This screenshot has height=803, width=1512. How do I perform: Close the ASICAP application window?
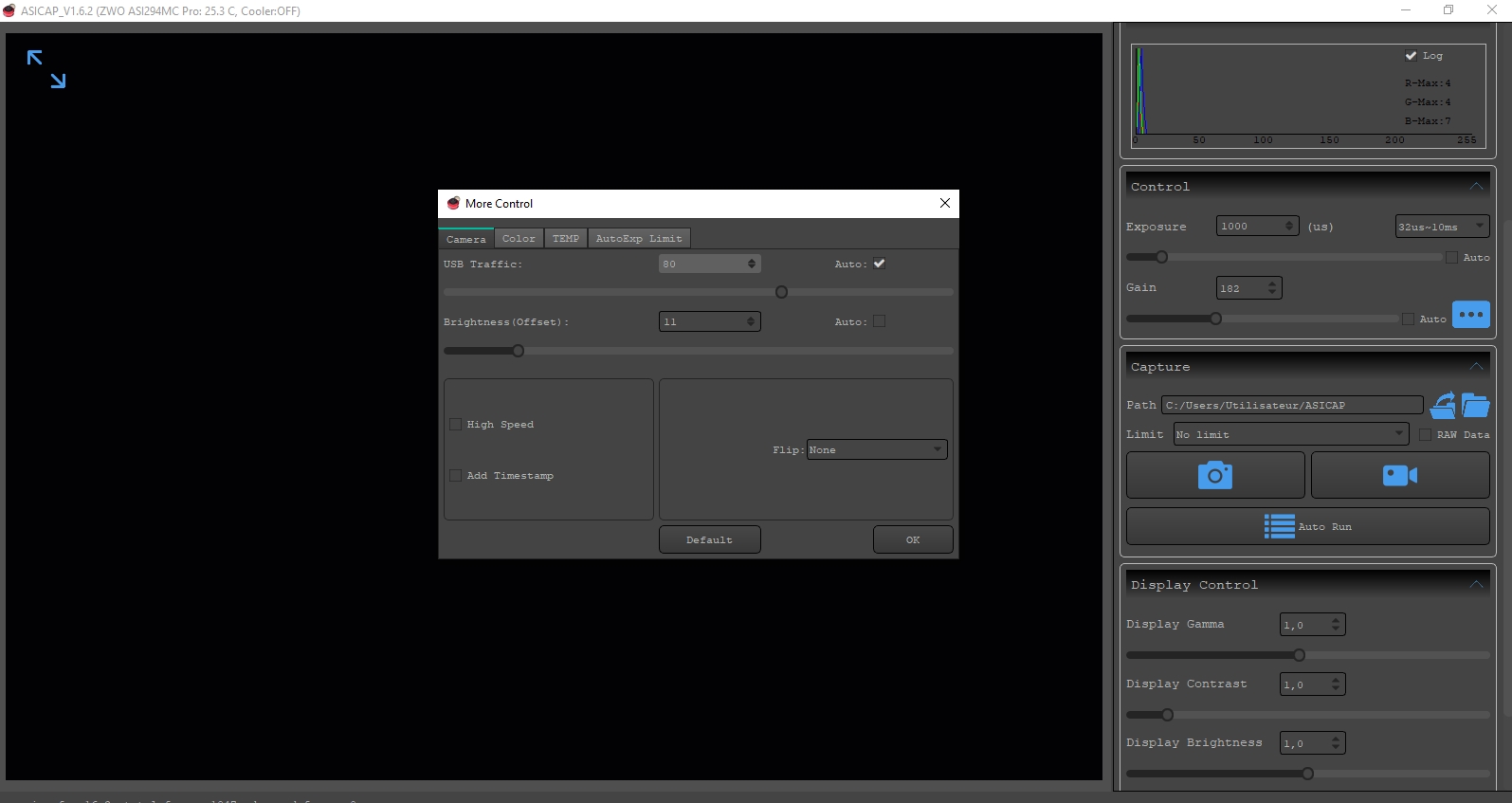(1491, 10)
